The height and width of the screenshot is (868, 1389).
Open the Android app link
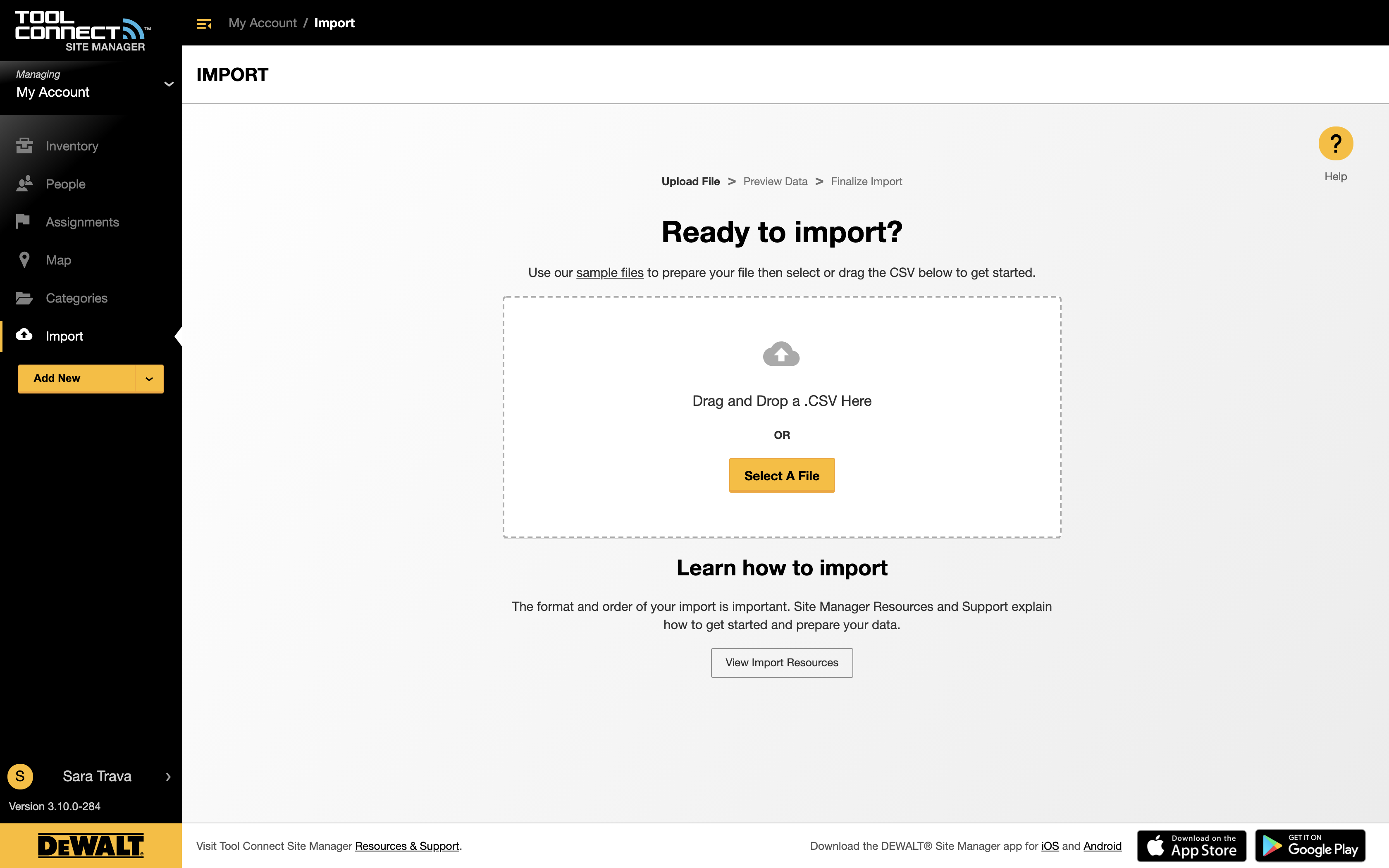[1102, 846]
